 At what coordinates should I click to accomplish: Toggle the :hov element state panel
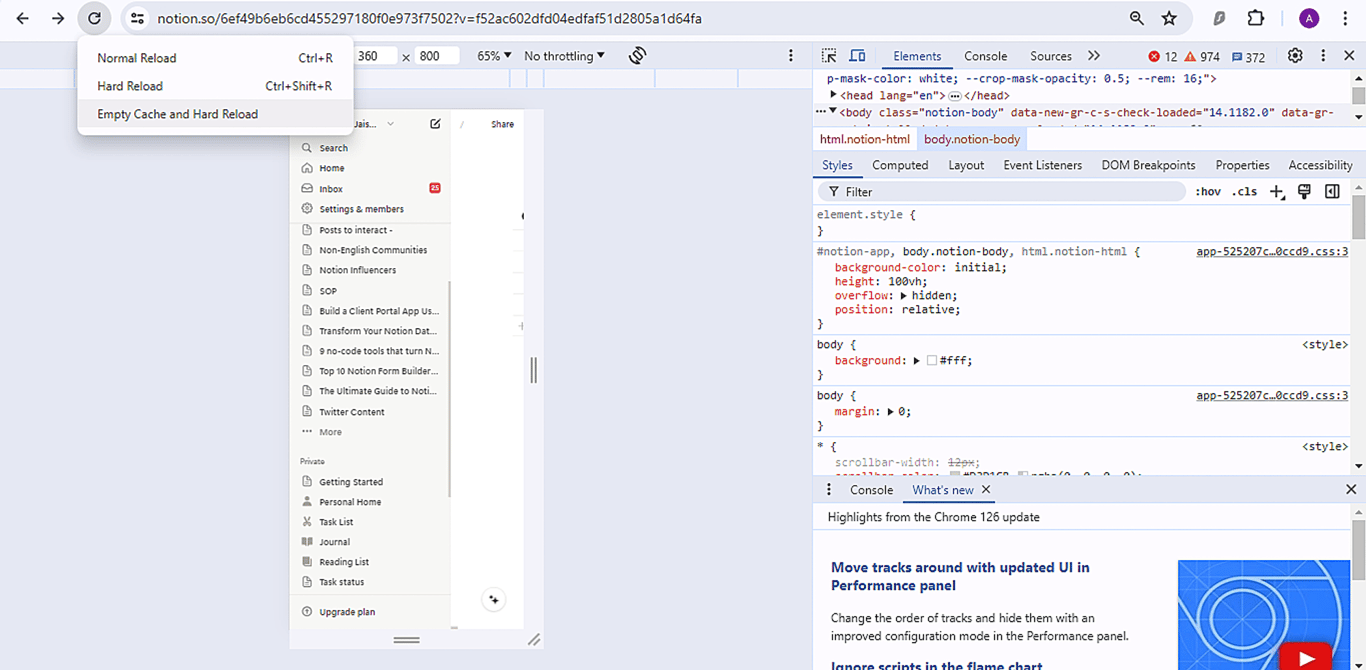[x=1208, y=192]
